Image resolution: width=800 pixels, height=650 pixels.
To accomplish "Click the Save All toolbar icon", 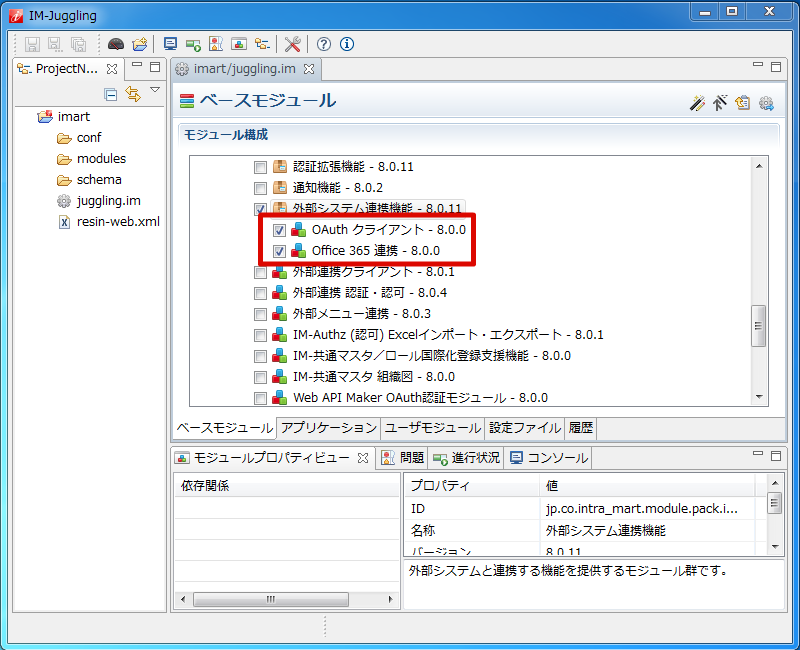I will [78, 44].
